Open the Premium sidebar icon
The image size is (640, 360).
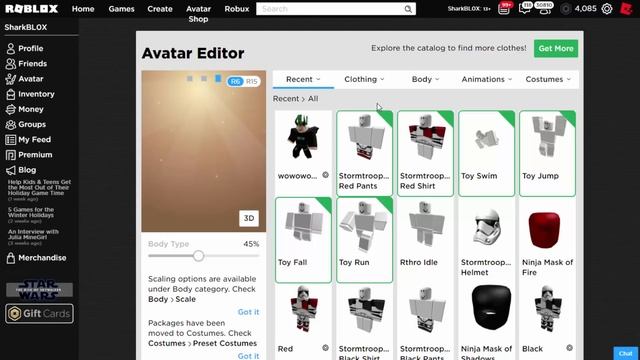(x=11, y=155)
